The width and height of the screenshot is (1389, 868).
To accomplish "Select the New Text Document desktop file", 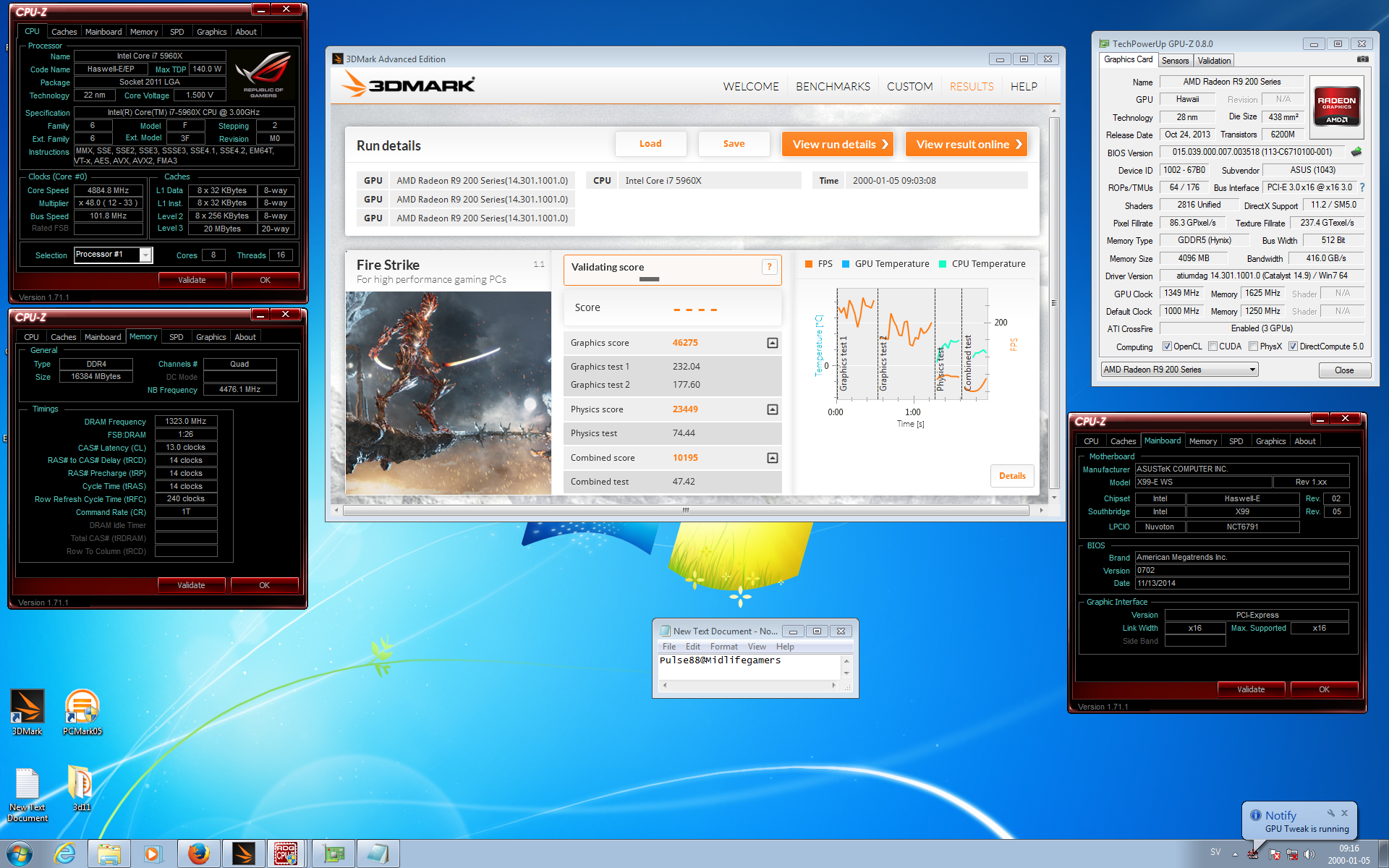I will pos(27,795).
